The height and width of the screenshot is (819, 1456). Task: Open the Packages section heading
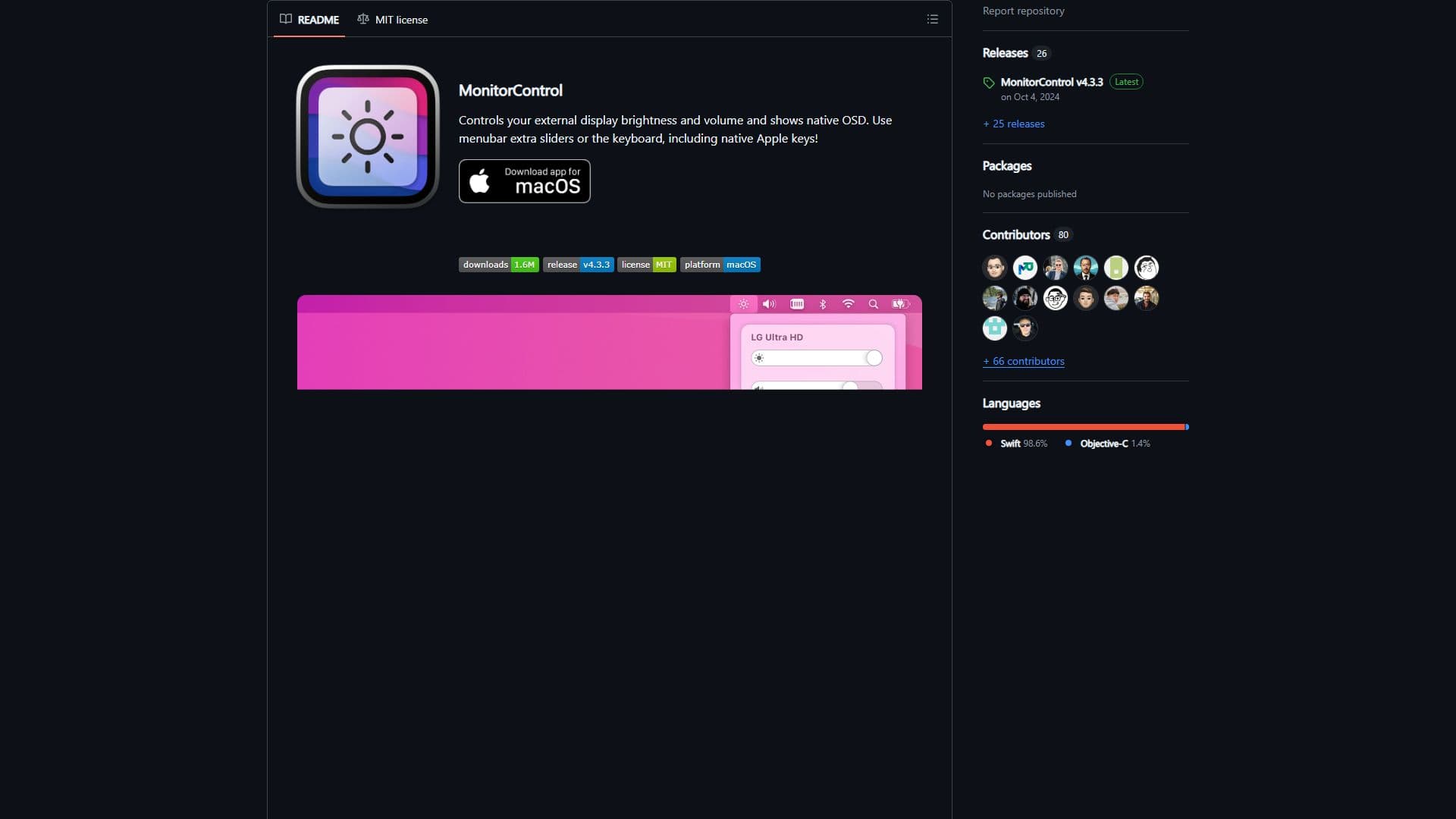coord(1007,166)
